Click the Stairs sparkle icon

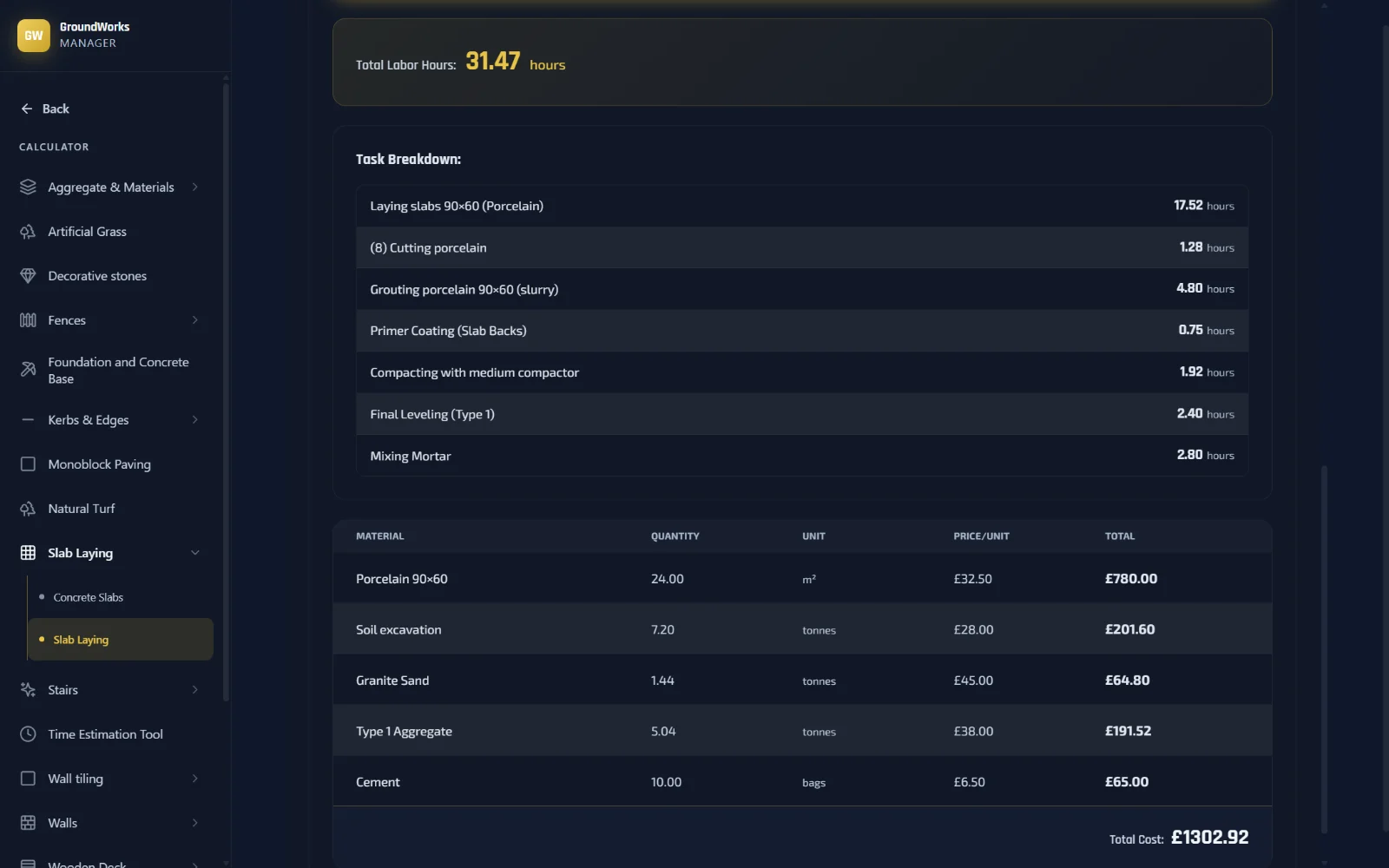coord(28,690)
